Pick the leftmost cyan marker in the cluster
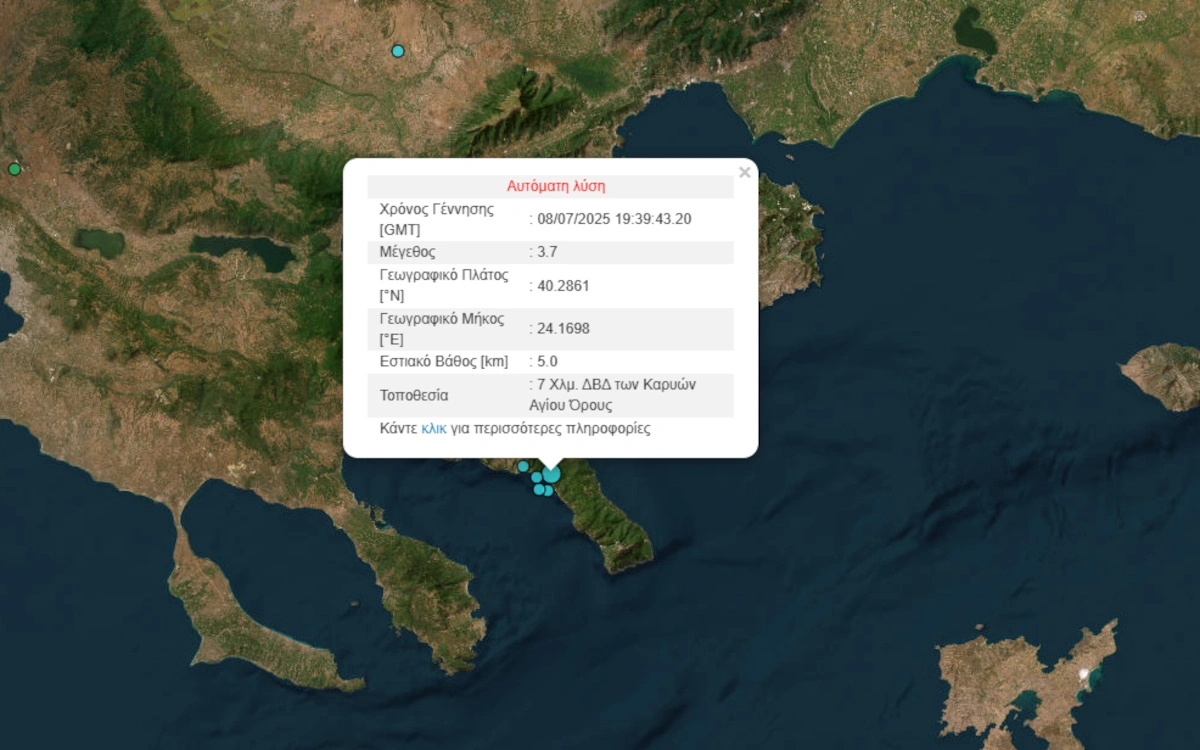The height and width of the screenshot is (750, 1200). point(523,466)
